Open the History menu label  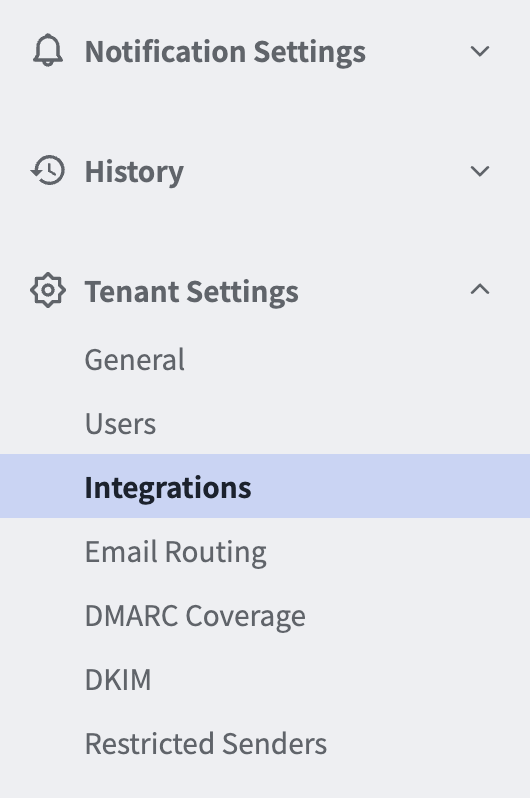(134, 172)
